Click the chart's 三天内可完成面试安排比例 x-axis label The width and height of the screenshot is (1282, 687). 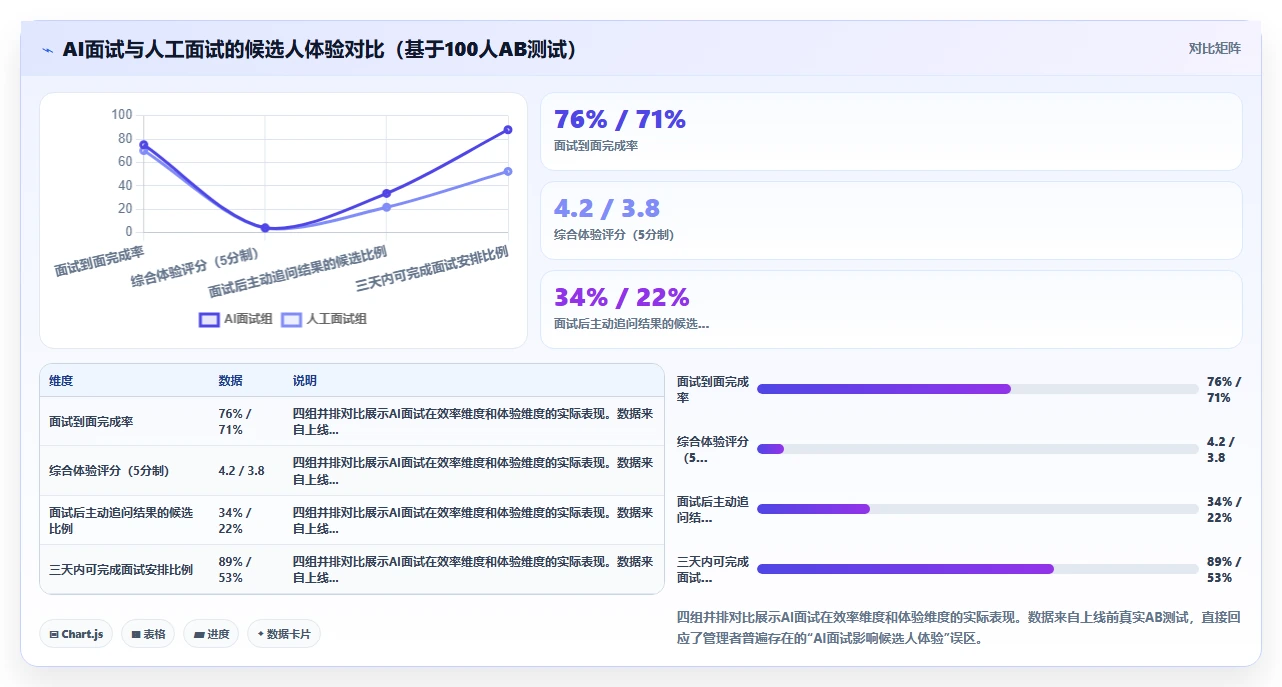(432, 268)
